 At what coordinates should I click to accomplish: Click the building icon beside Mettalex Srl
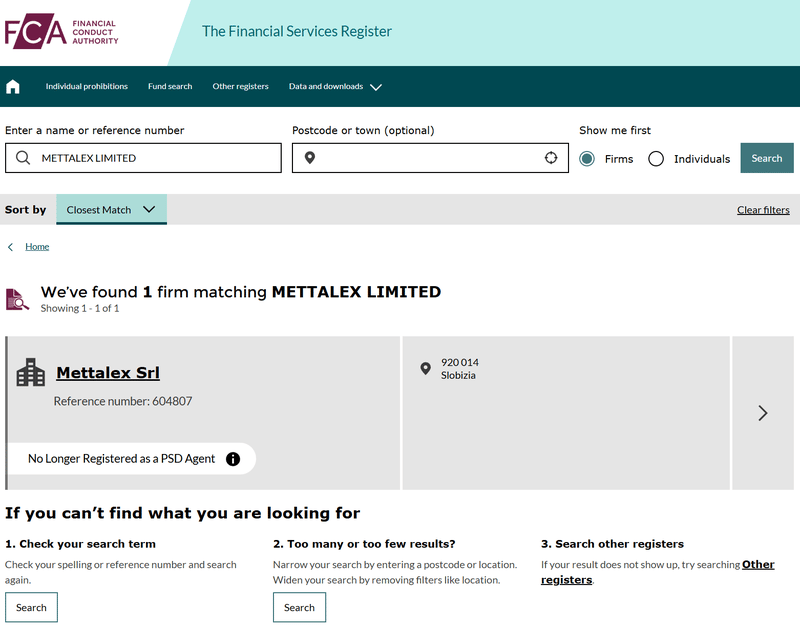pos(31,372)
